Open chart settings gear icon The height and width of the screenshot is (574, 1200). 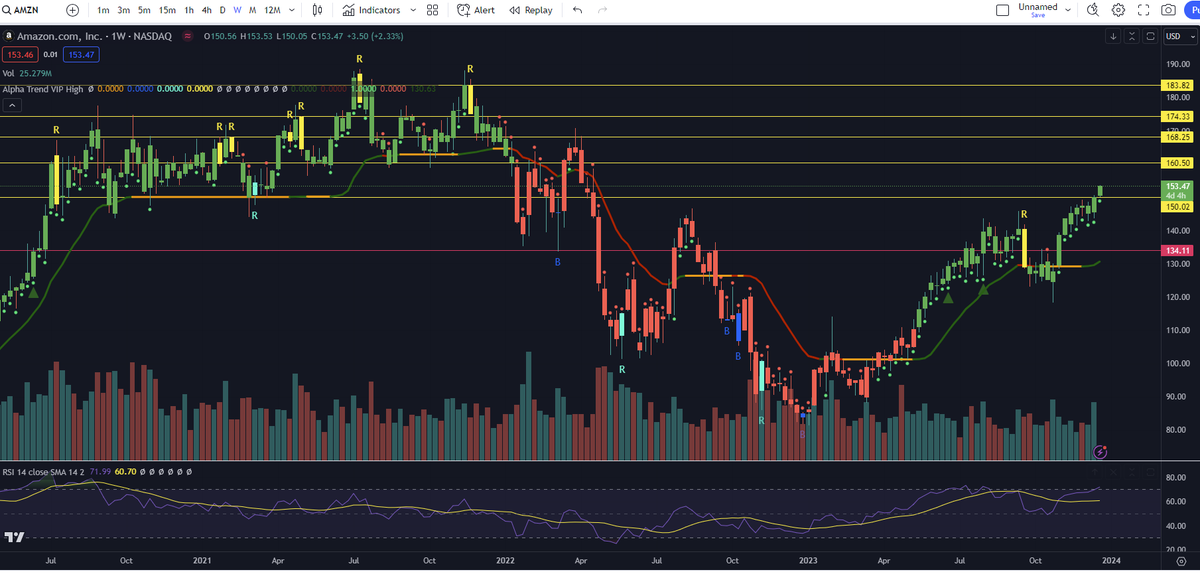pos(1118,10)
